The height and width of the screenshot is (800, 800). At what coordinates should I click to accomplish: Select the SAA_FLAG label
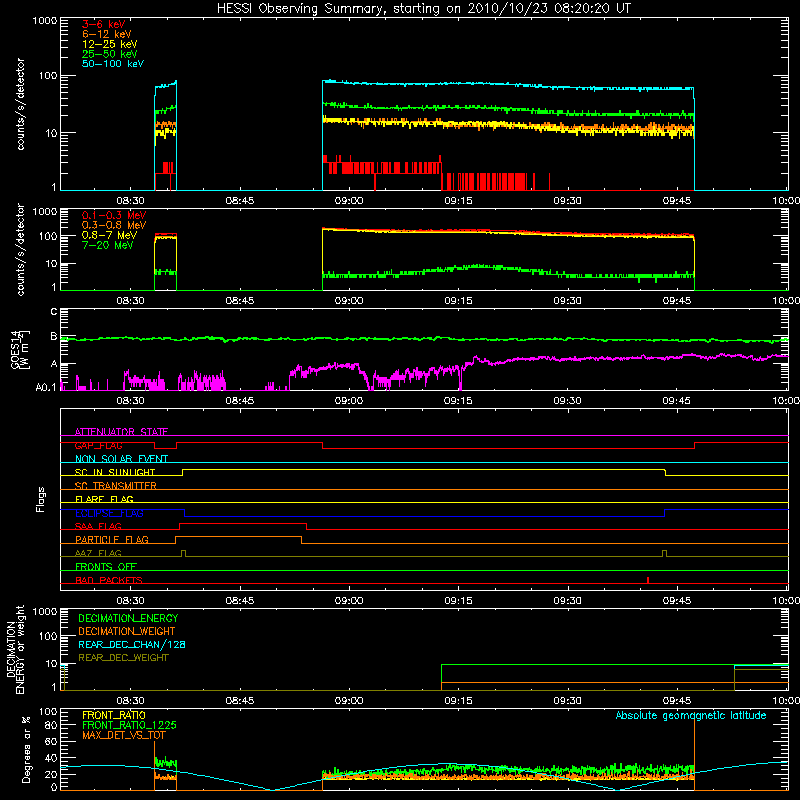[98, 526]
